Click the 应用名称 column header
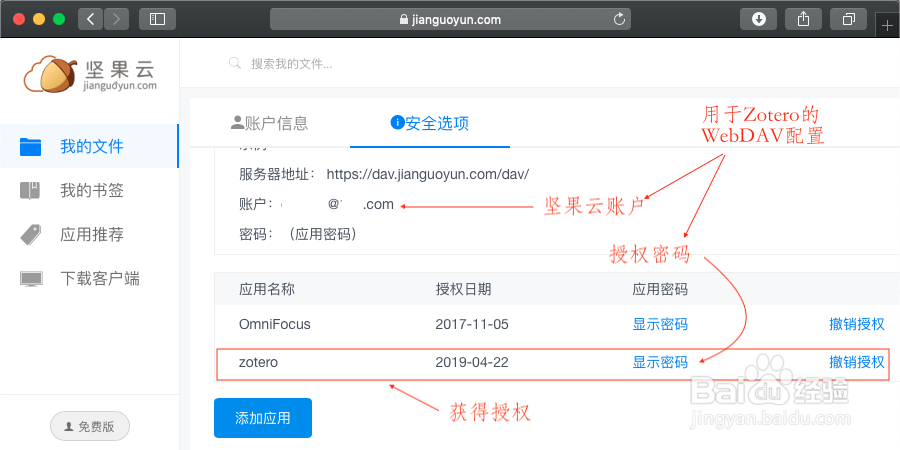The width and height of the screenshot is (900, 450). click(267, 289)
